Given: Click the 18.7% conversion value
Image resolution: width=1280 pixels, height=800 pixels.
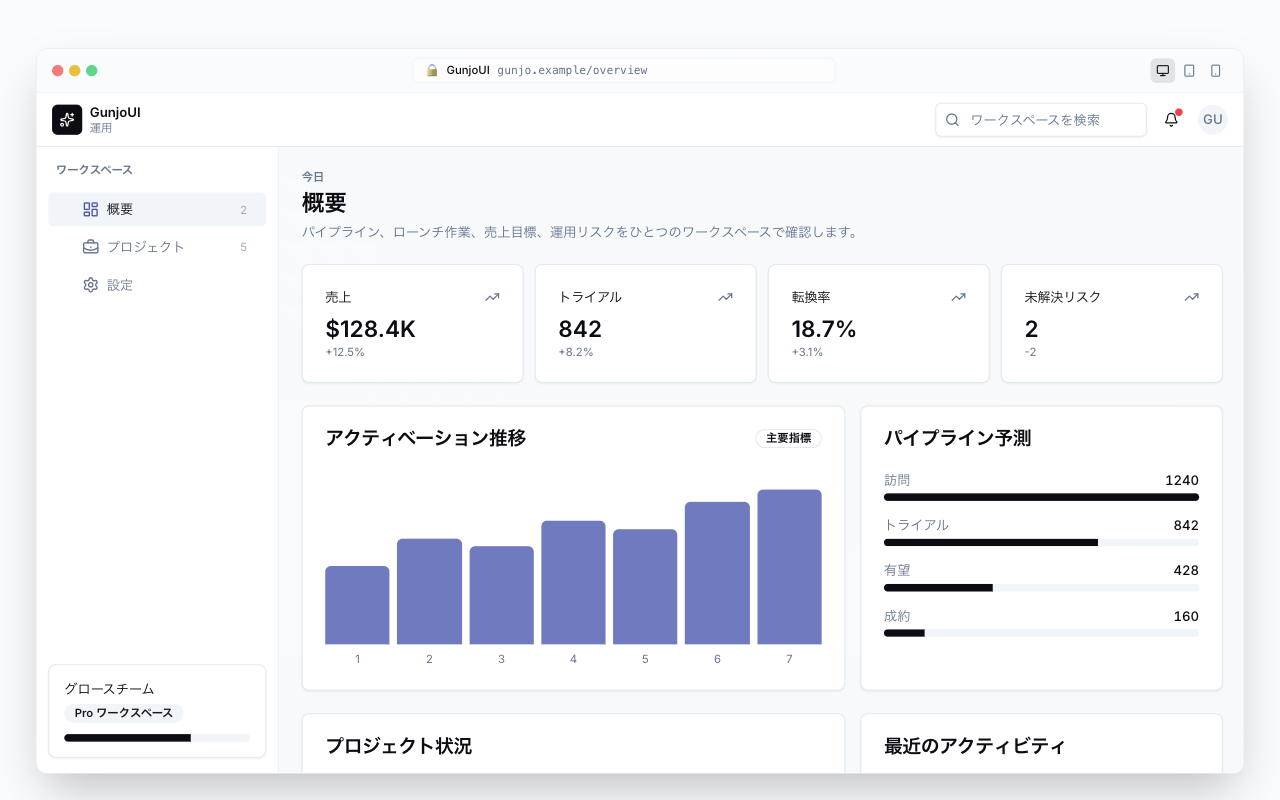Looking at the screenshot, I should [x=824, y=329].
